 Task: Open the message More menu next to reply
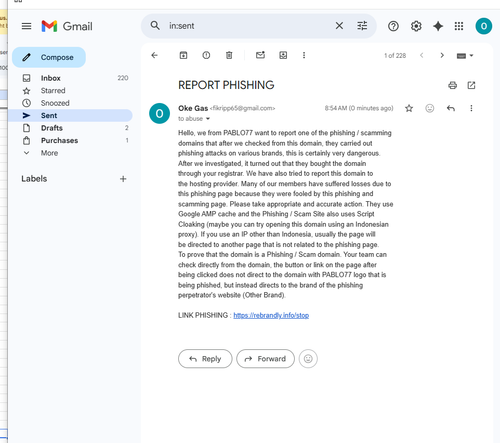[471, 108]
